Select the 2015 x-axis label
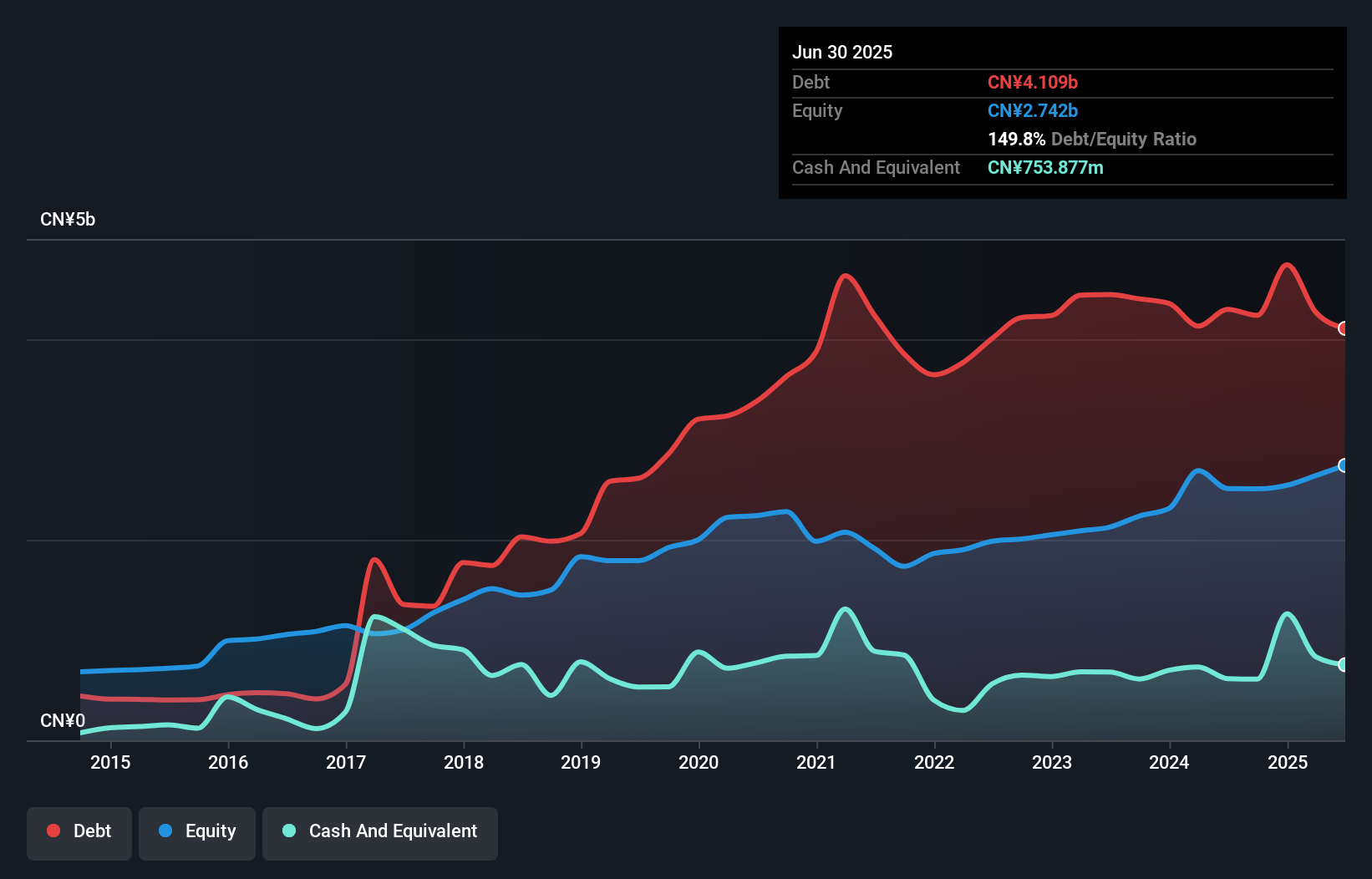Image resolution: width=1372 pixels, height=879 pixels. click(x=110, y=762)
